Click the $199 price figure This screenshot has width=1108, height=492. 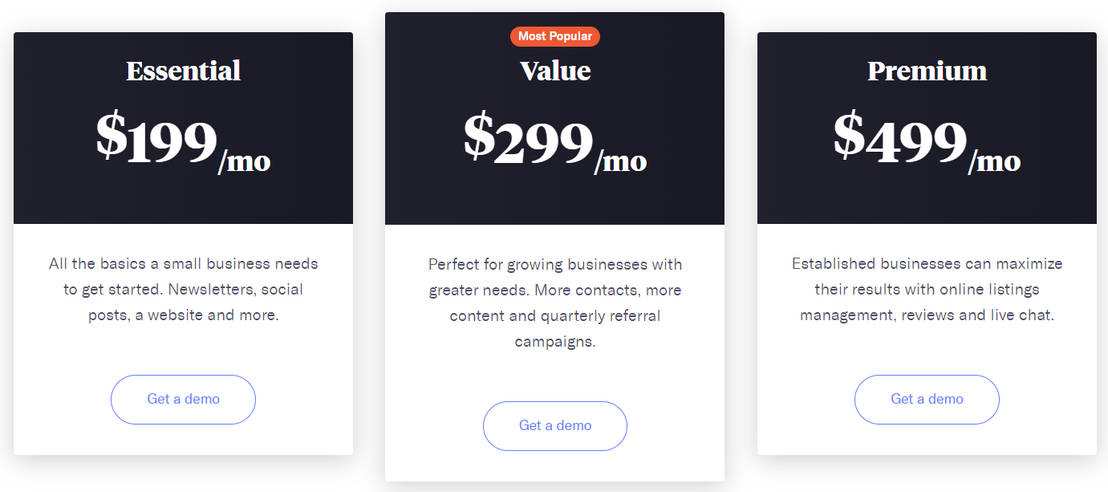point(157,137)
